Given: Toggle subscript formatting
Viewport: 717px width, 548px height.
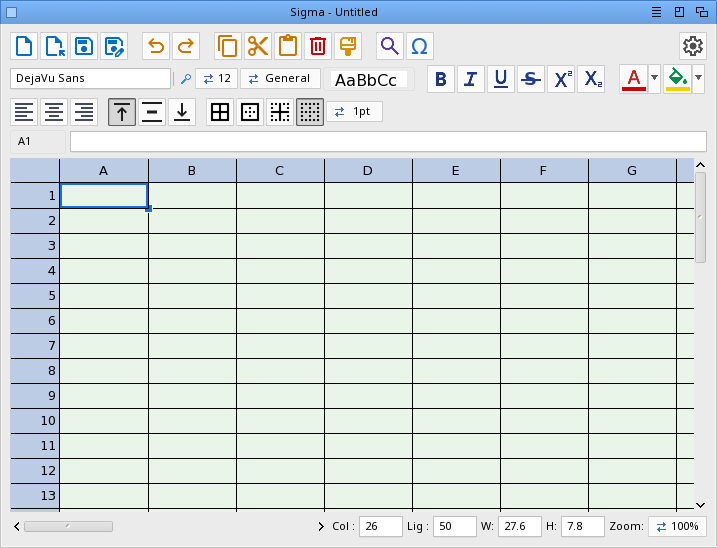Looking at the screenshot, I should coord(591,79).
